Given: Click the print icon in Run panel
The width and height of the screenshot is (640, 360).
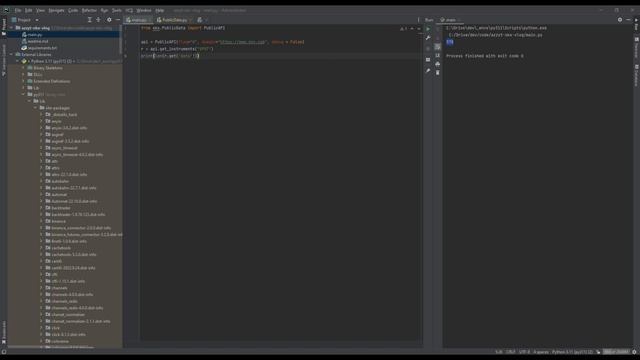Looking at the screenshot, I should 438,64.
